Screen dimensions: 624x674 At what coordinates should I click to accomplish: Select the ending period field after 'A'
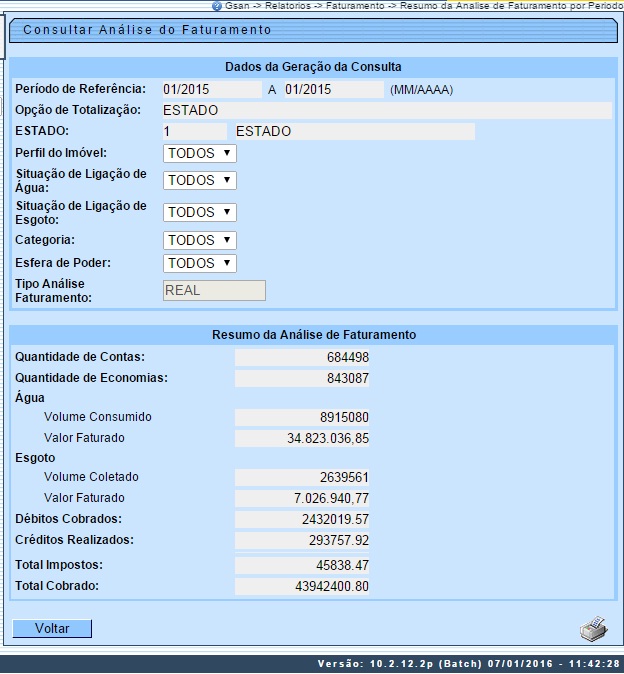(333, 89)
